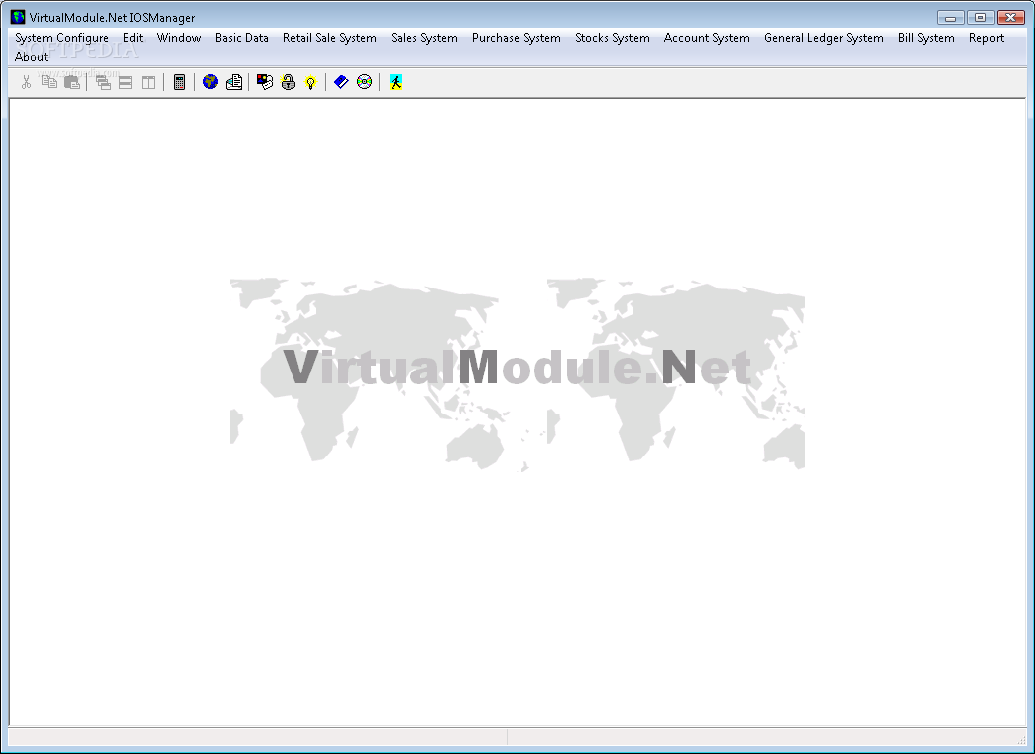1035x754 pixels.
Task: Click the status bar resize grip
Action: pos(1021,740)
